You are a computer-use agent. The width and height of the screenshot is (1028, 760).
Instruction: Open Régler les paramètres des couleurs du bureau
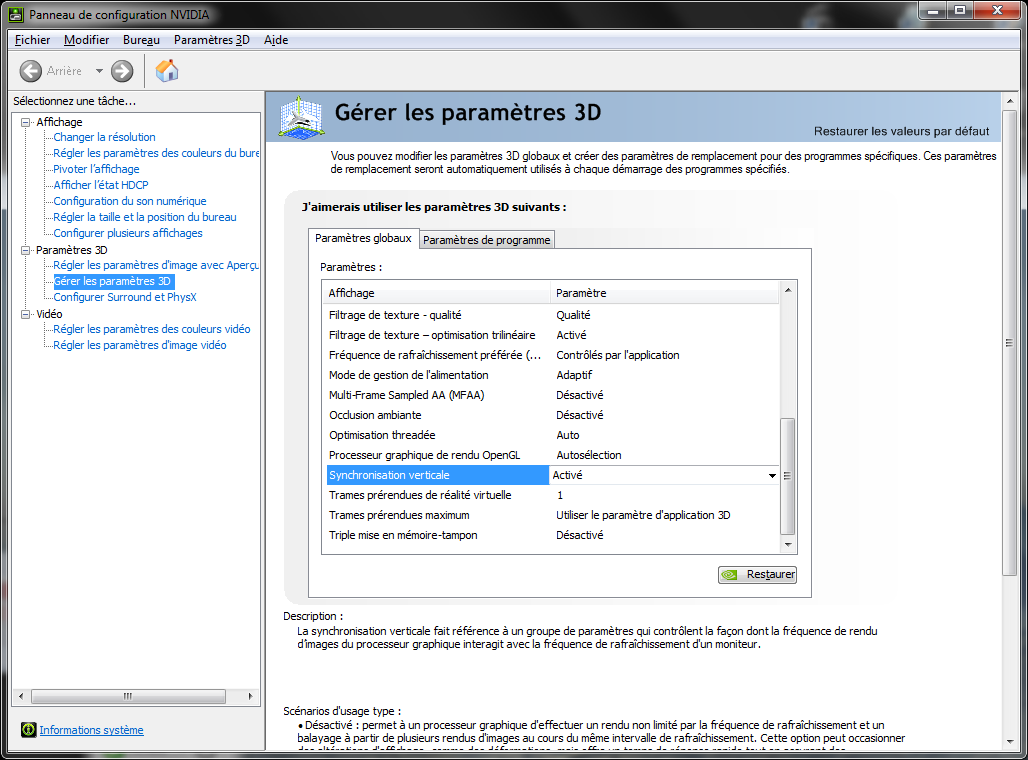pyautogui.click(x=156, y=153)
